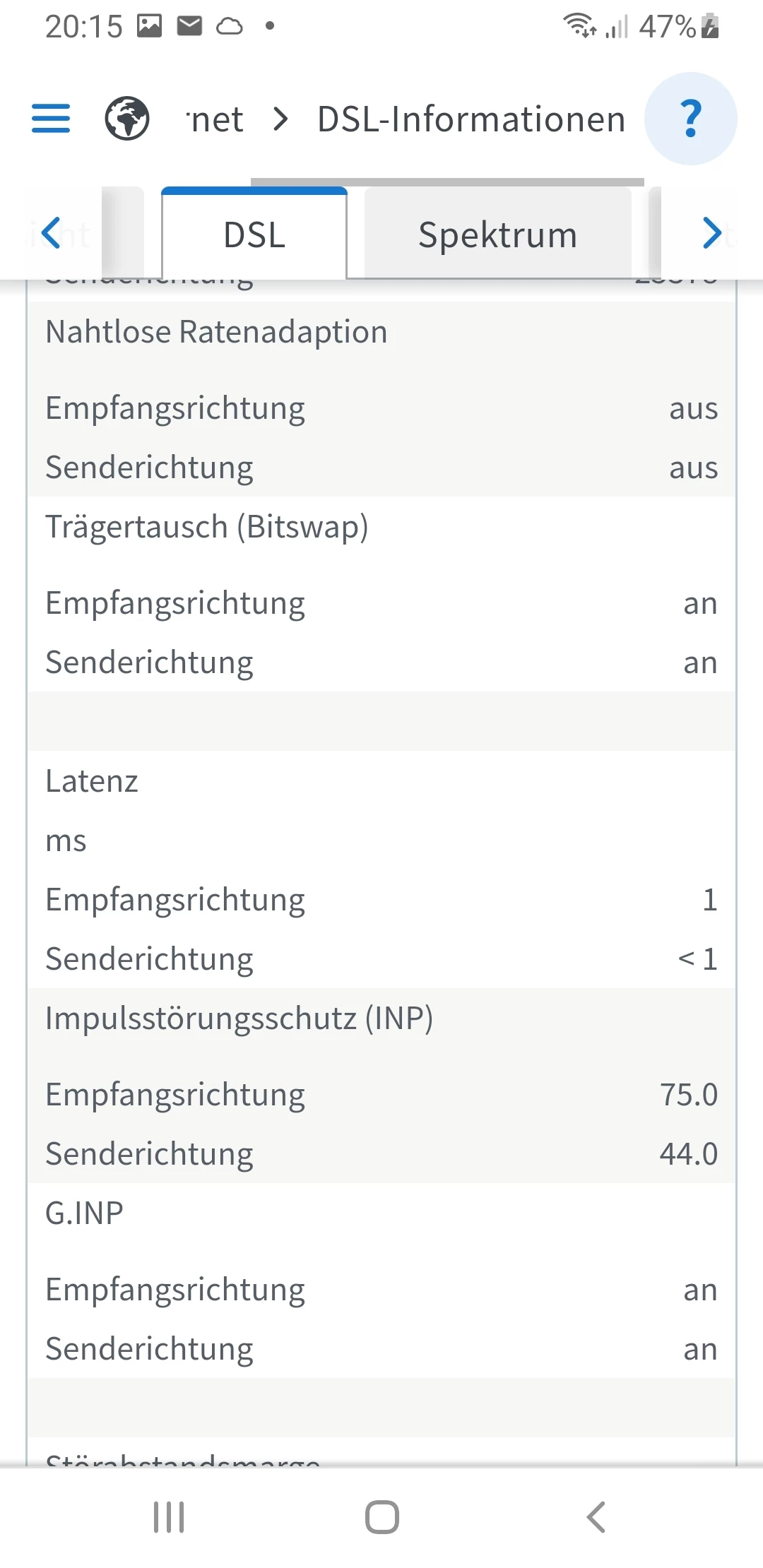Switch to the Spektrum tab
This screenshot has width=763, height=1568.
coord(497,234)
